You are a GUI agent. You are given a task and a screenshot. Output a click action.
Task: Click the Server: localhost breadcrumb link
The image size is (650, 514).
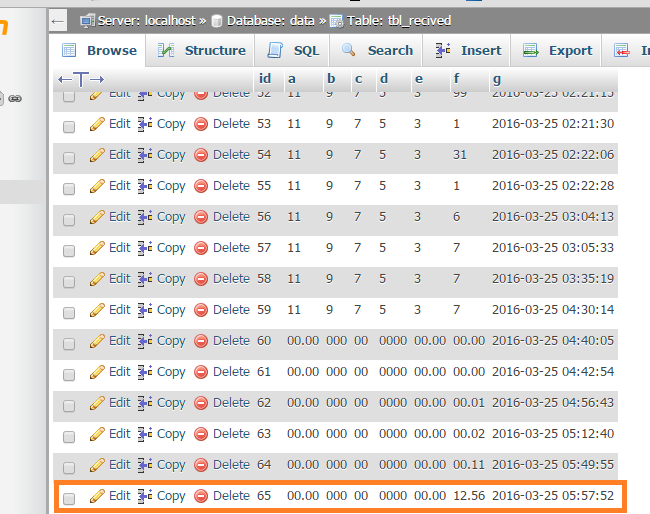[x=147, y=21]
